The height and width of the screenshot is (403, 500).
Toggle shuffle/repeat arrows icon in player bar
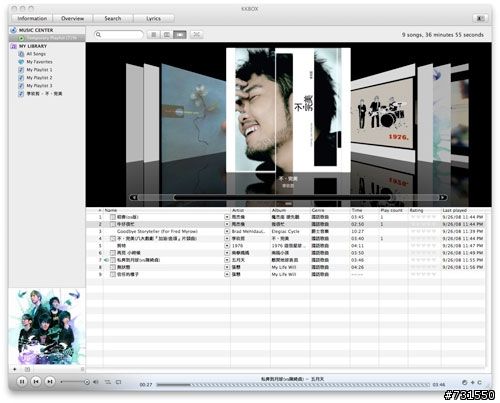pyautogui.click(x=108, y=382)
